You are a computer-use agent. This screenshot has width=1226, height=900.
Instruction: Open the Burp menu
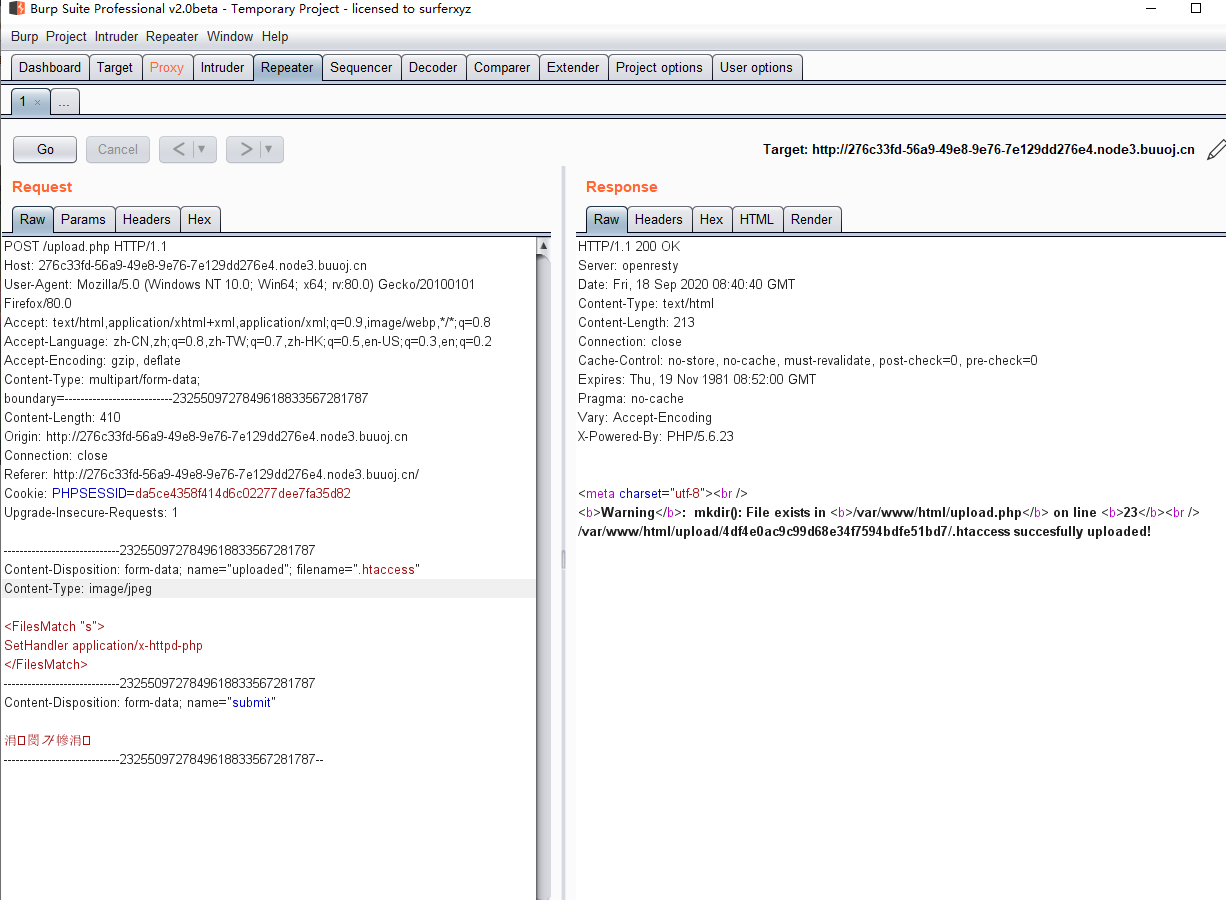pyautogui.click(x=25, y=36)
